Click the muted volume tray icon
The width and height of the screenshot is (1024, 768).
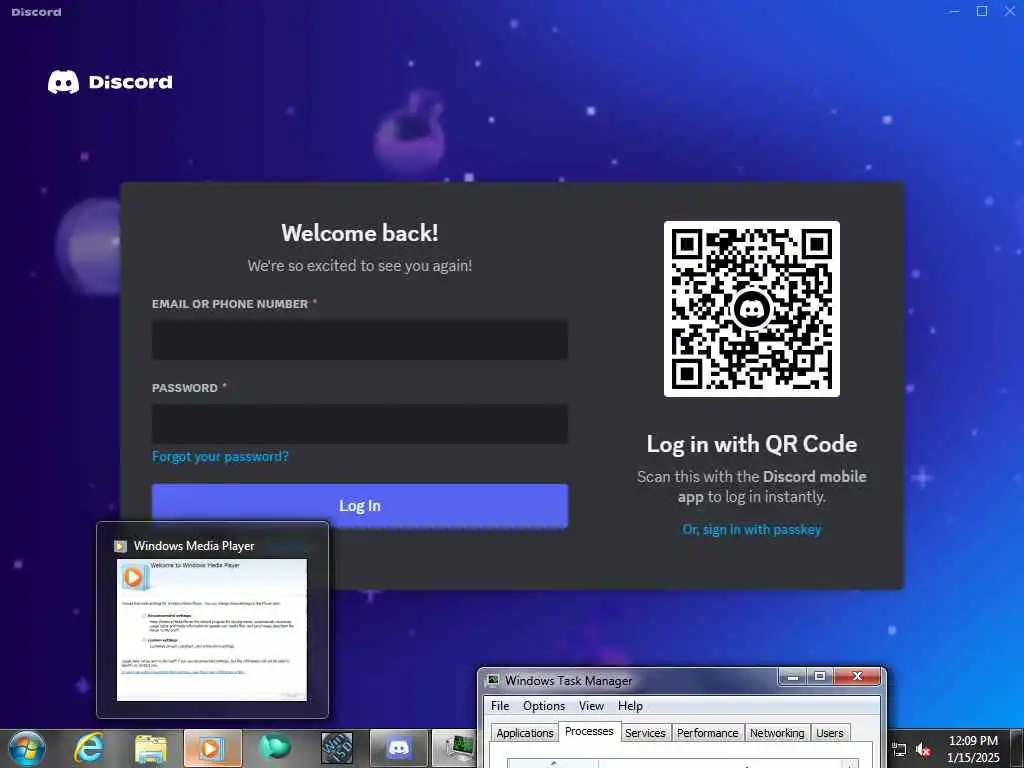tap(923, 750)
